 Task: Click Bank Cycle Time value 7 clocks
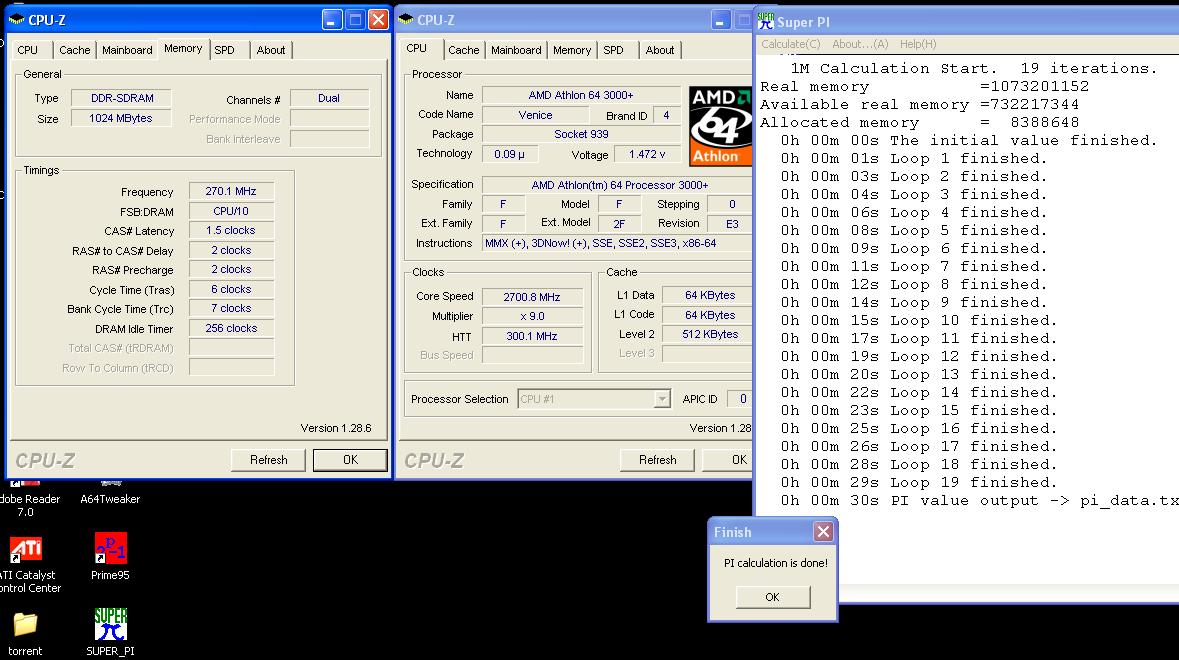[x=231, y=308]
